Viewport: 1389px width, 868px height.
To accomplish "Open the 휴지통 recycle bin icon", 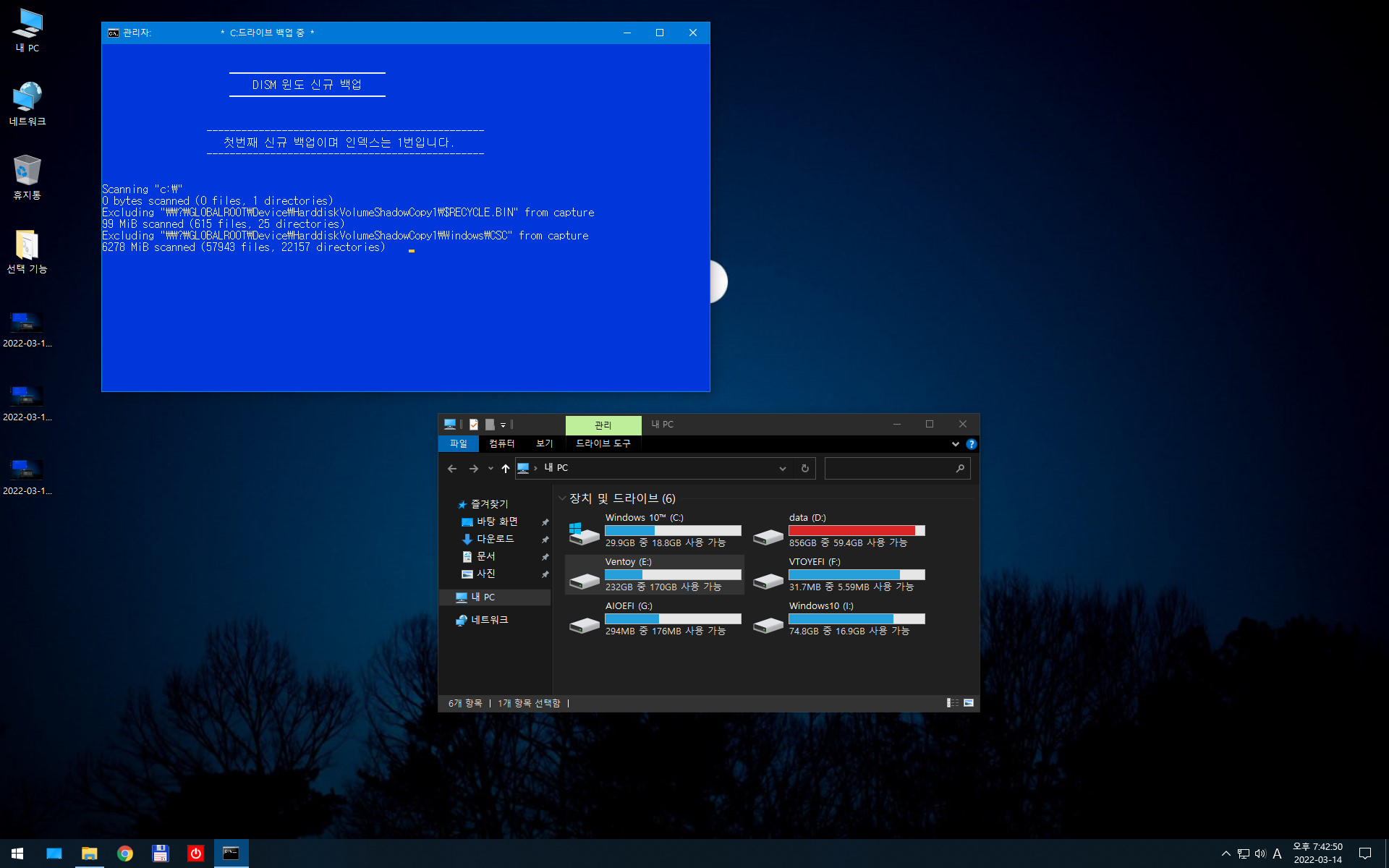I will pyautogui.click(x=27, y=177).
